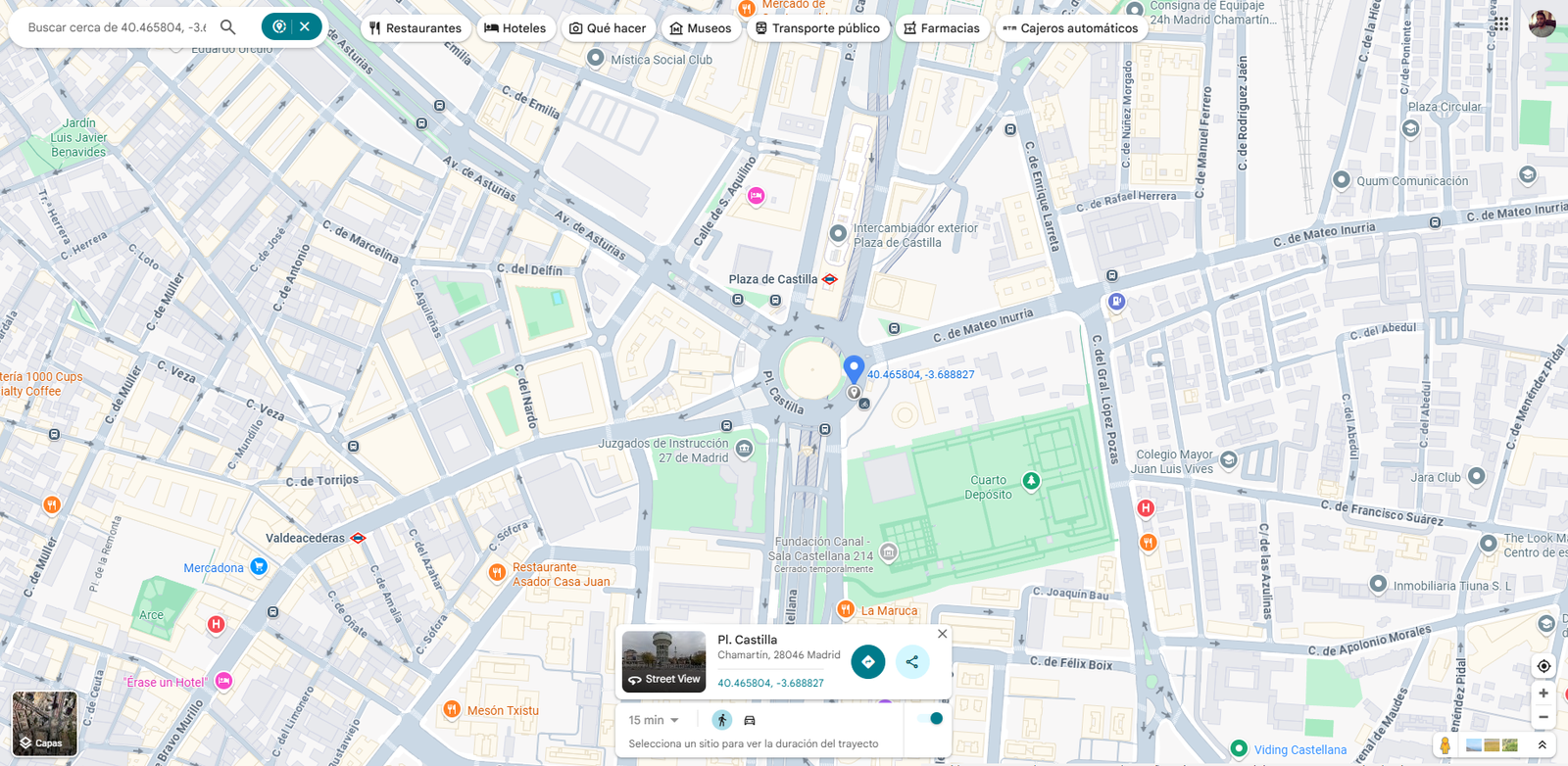
Task: Center map on my location
Action: point(1543,666)
